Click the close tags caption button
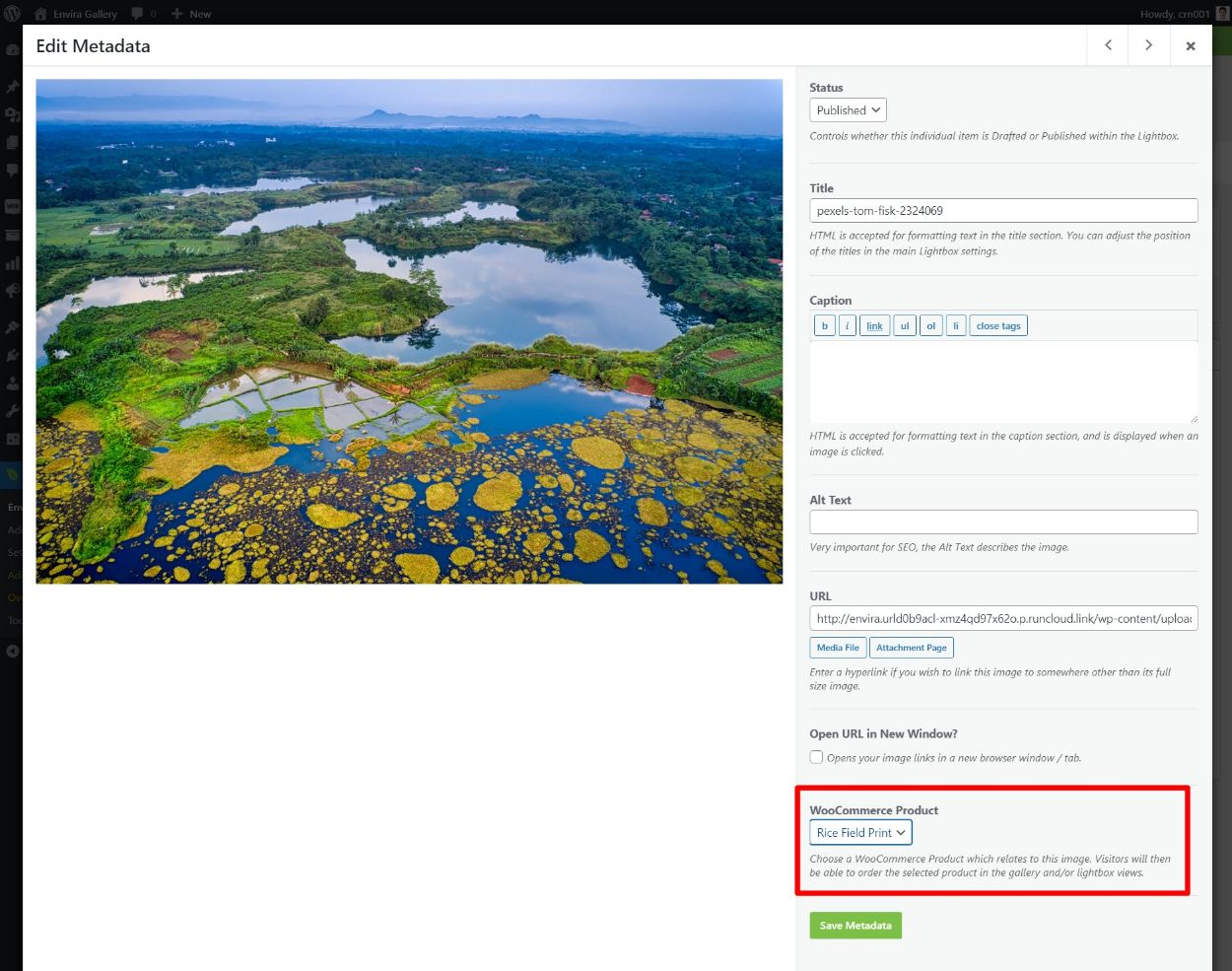Screen dimensions: 1232x971 click(998, 325)
